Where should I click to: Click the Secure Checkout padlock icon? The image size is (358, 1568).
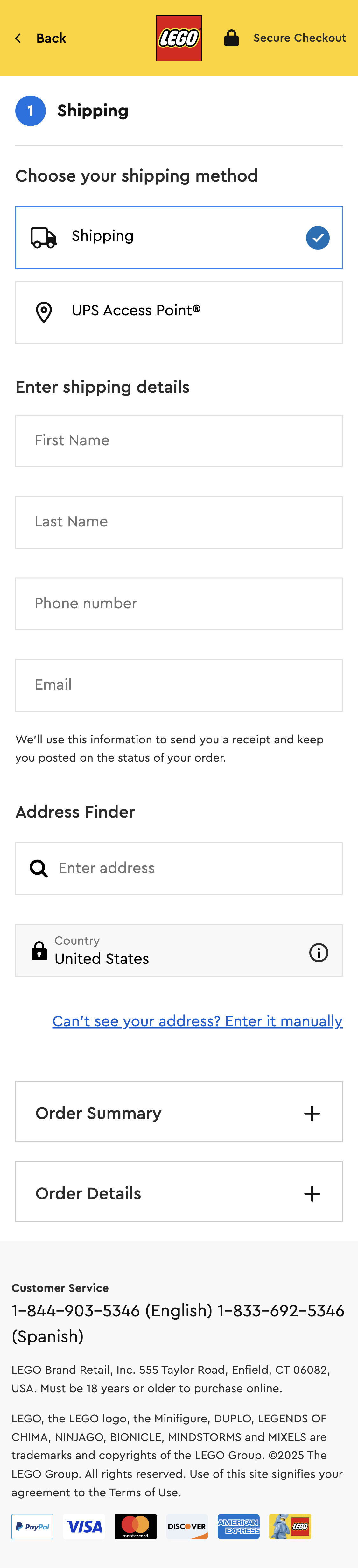231,38
